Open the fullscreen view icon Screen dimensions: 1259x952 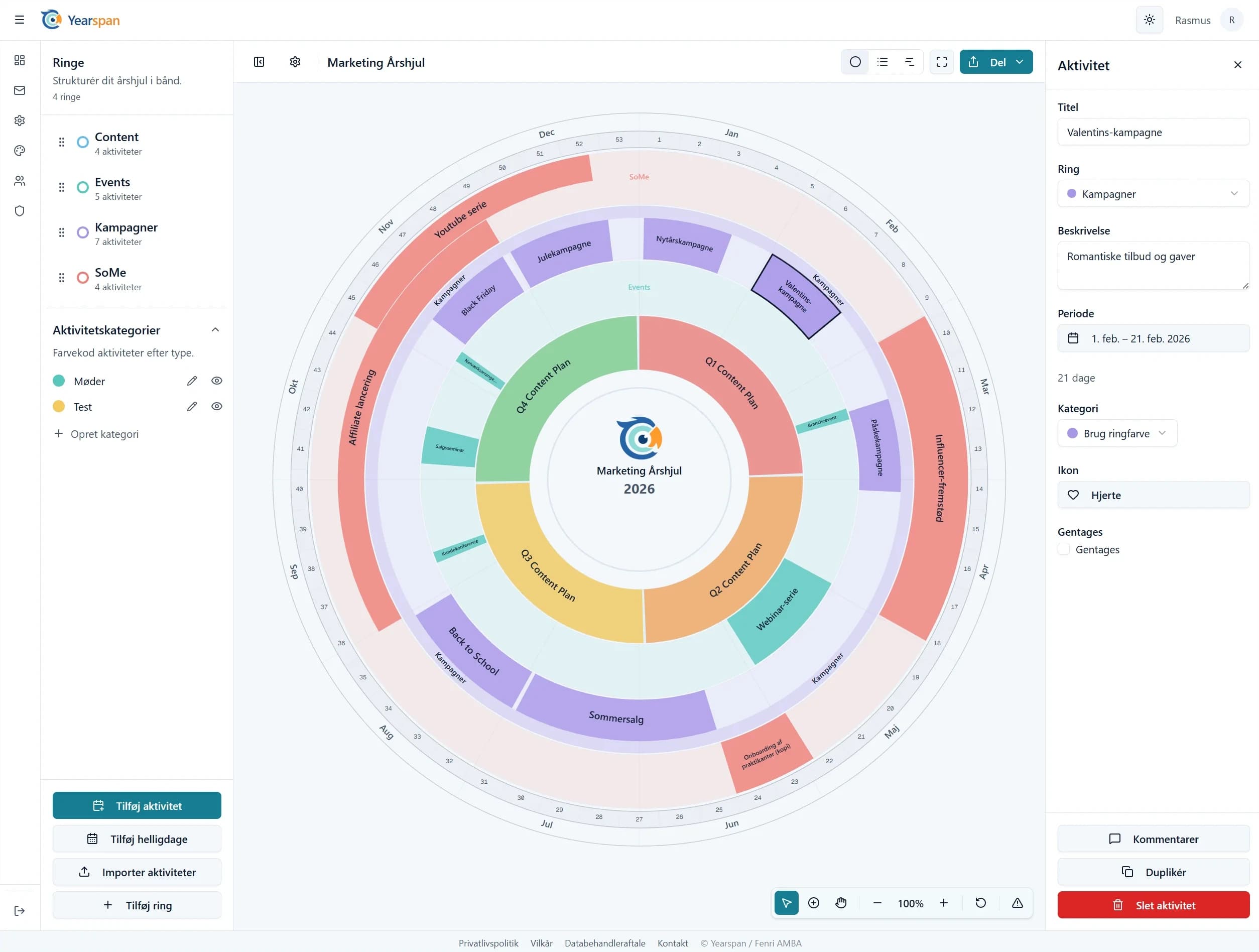point(941,62)
